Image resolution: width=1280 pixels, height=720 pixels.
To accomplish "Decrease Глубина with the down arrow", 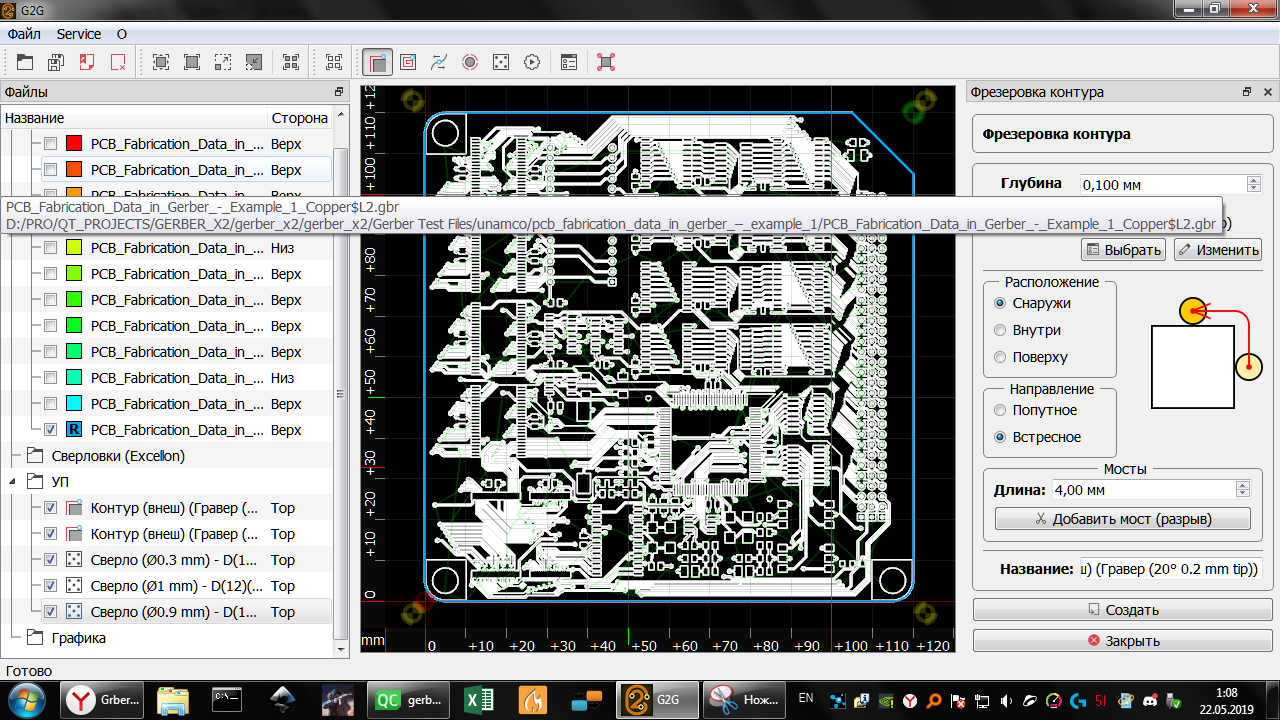I will [1254, 188].
